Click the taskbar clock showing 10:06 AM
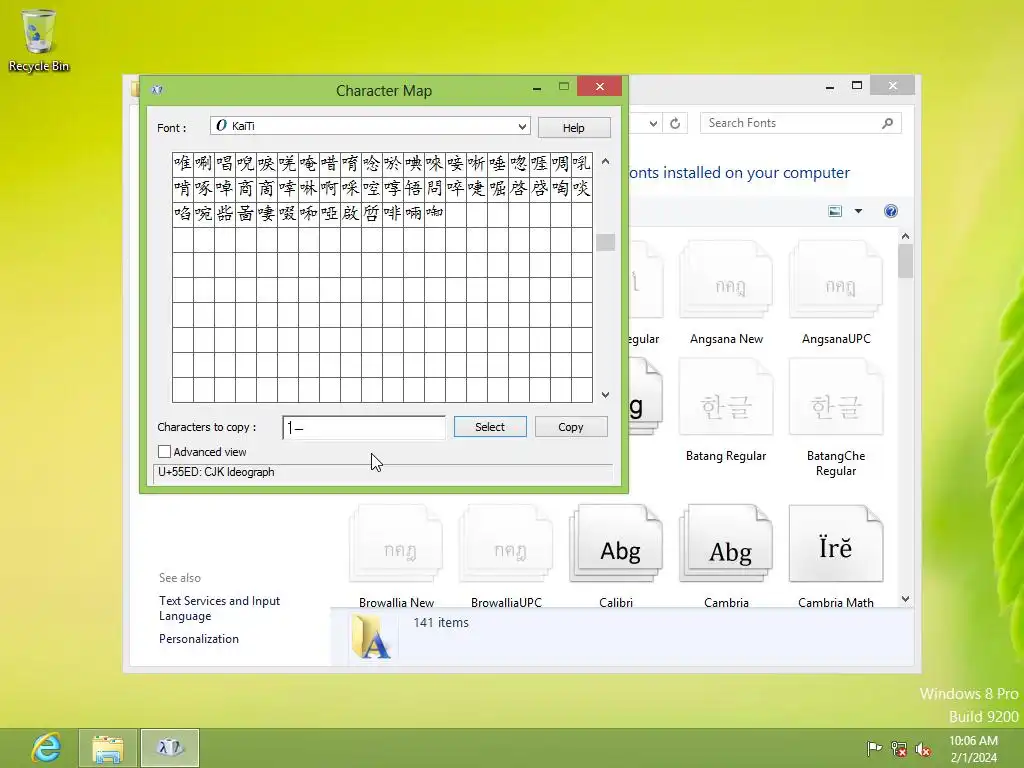Viewport: 1024px width, 768px height. (x=973, y=748)
